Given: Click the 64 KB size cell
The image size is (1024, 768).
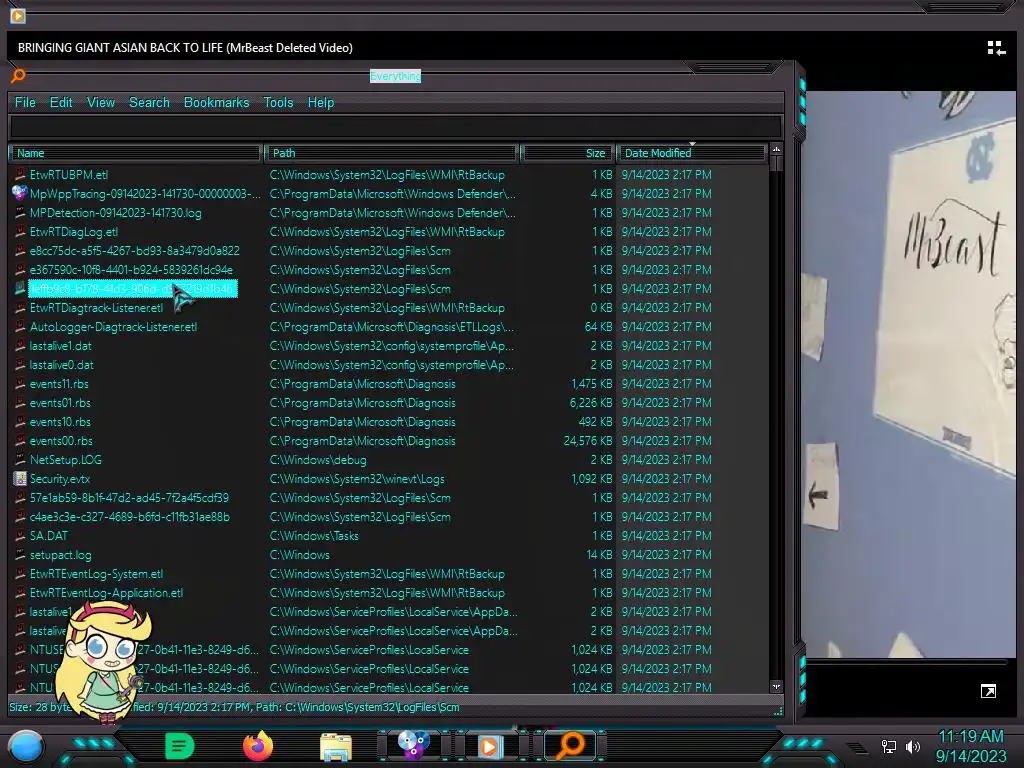Looking at the screenshot, I should tap(598, 327).
